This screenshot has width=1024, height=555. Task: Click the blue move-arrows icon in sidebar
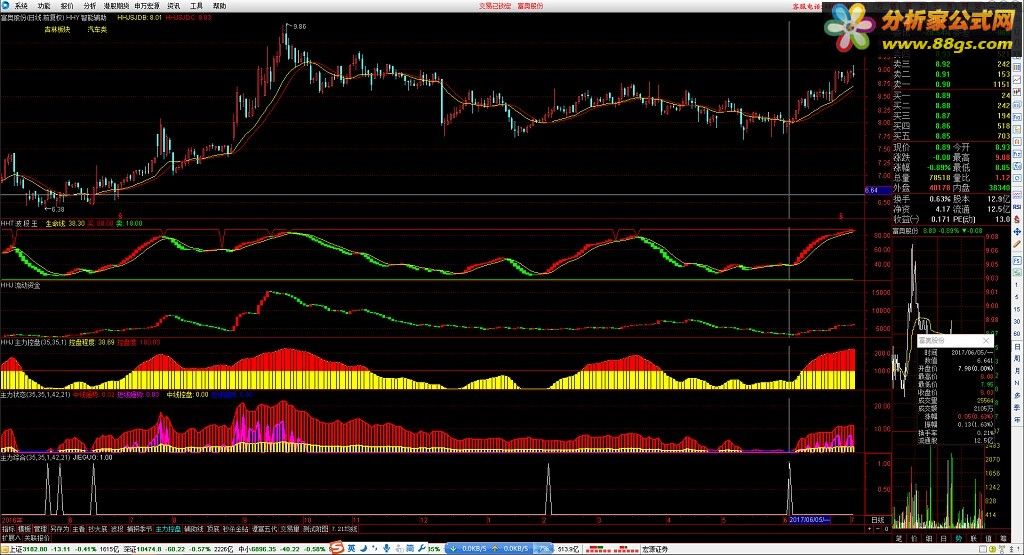[1017, 232]
